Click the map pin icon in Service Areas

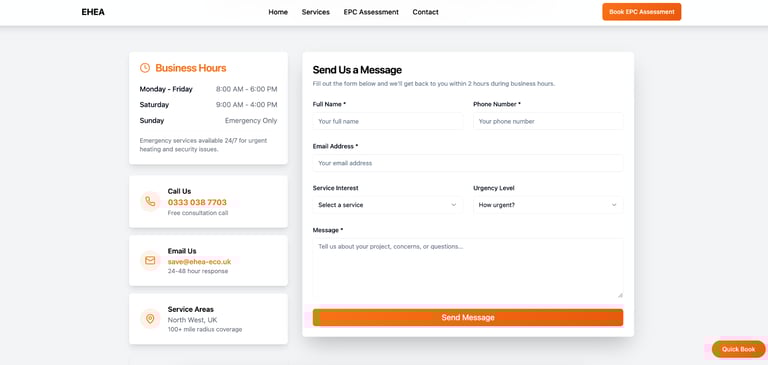click(x=150, y=319)
